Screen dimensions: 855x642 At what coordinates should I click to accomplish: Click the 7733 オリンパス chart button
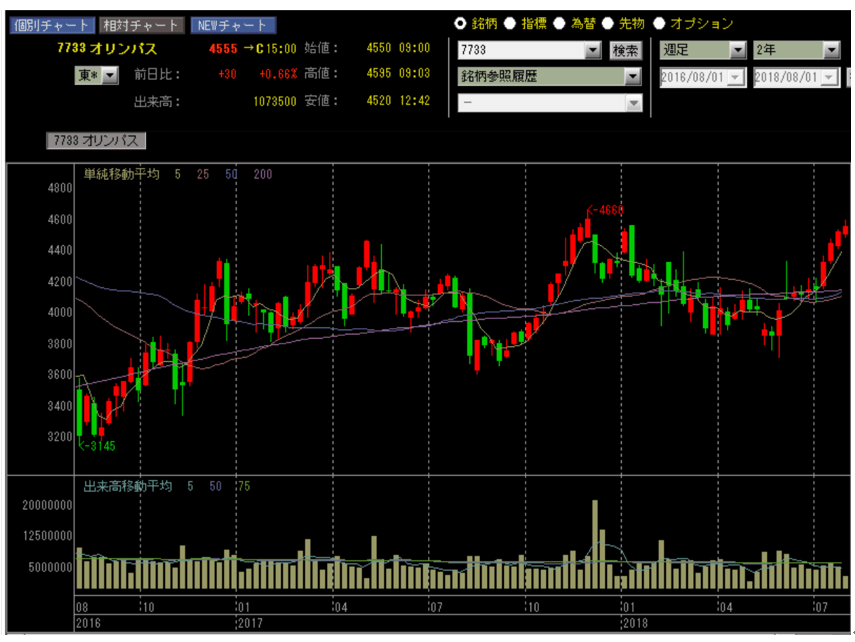(97, 141)
